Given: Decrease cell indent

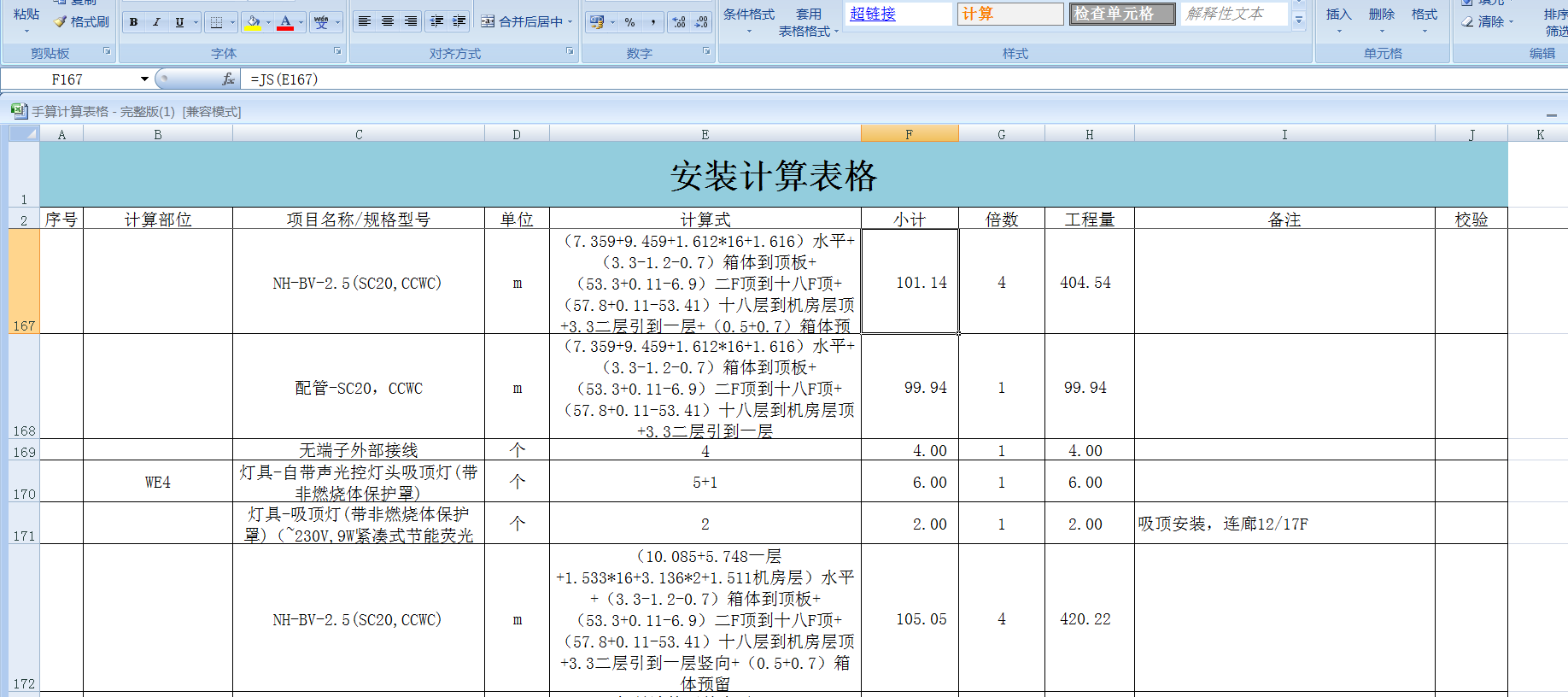Looking at the screenshot, I should (437, 22).
